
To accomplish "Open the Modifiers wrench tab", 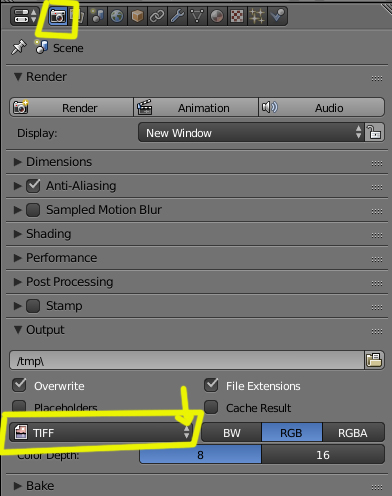I will click(177, 16).
